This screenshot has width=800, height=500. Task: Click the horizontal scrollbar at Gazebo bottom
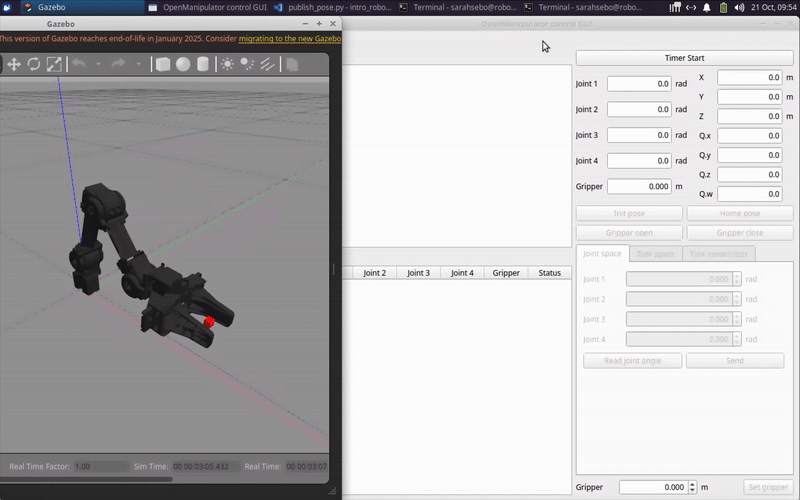[x=87, y=479]
